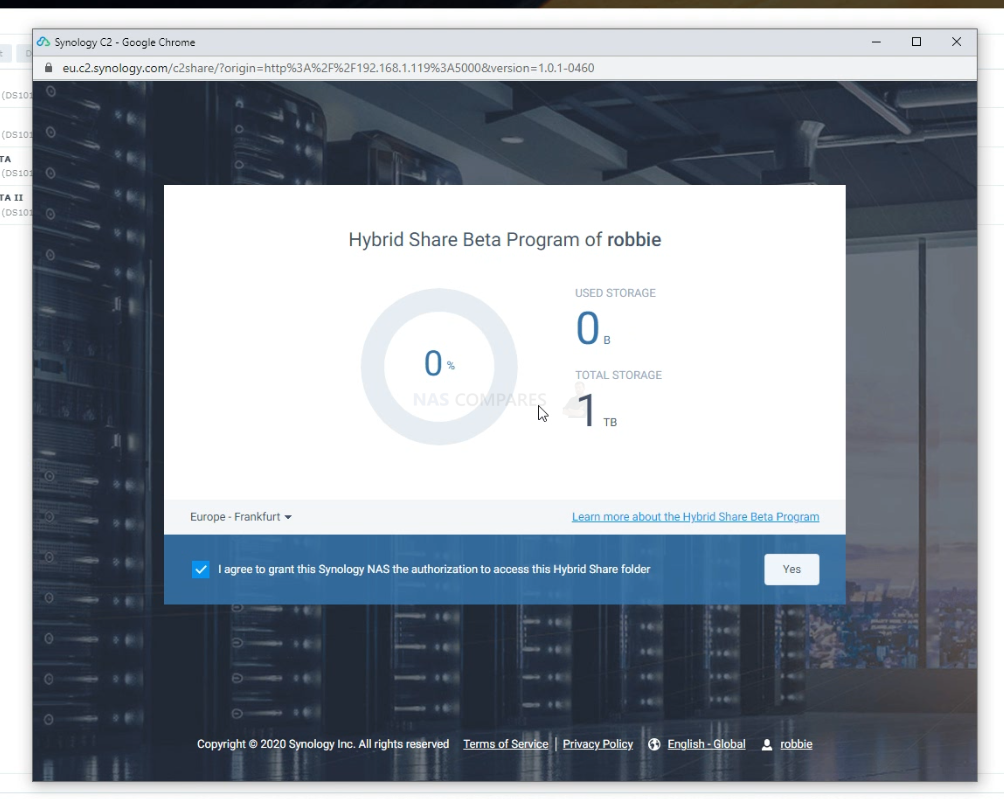
Task: Open the Privacy Policy link
Action: tap(597, 744)
